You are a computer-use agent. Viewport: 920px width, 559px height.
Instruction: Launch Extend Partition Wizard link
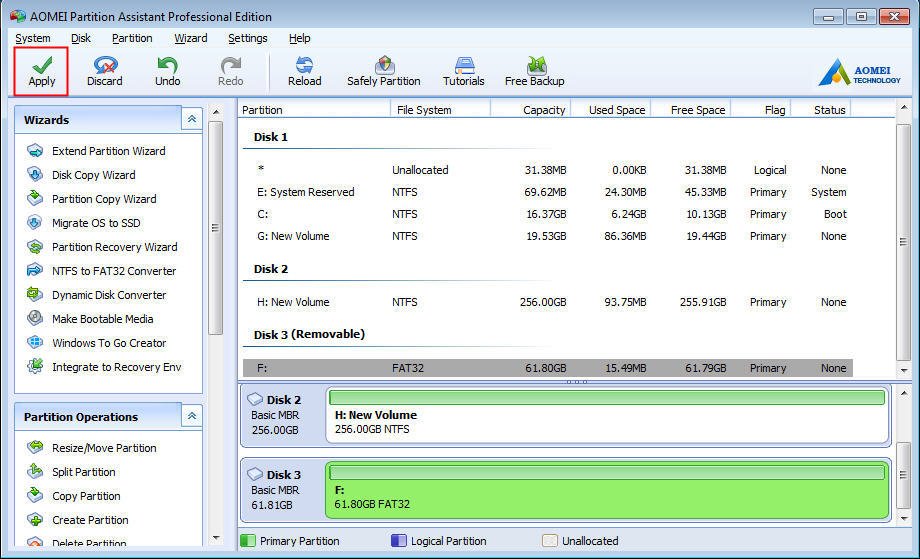(109, 151)
